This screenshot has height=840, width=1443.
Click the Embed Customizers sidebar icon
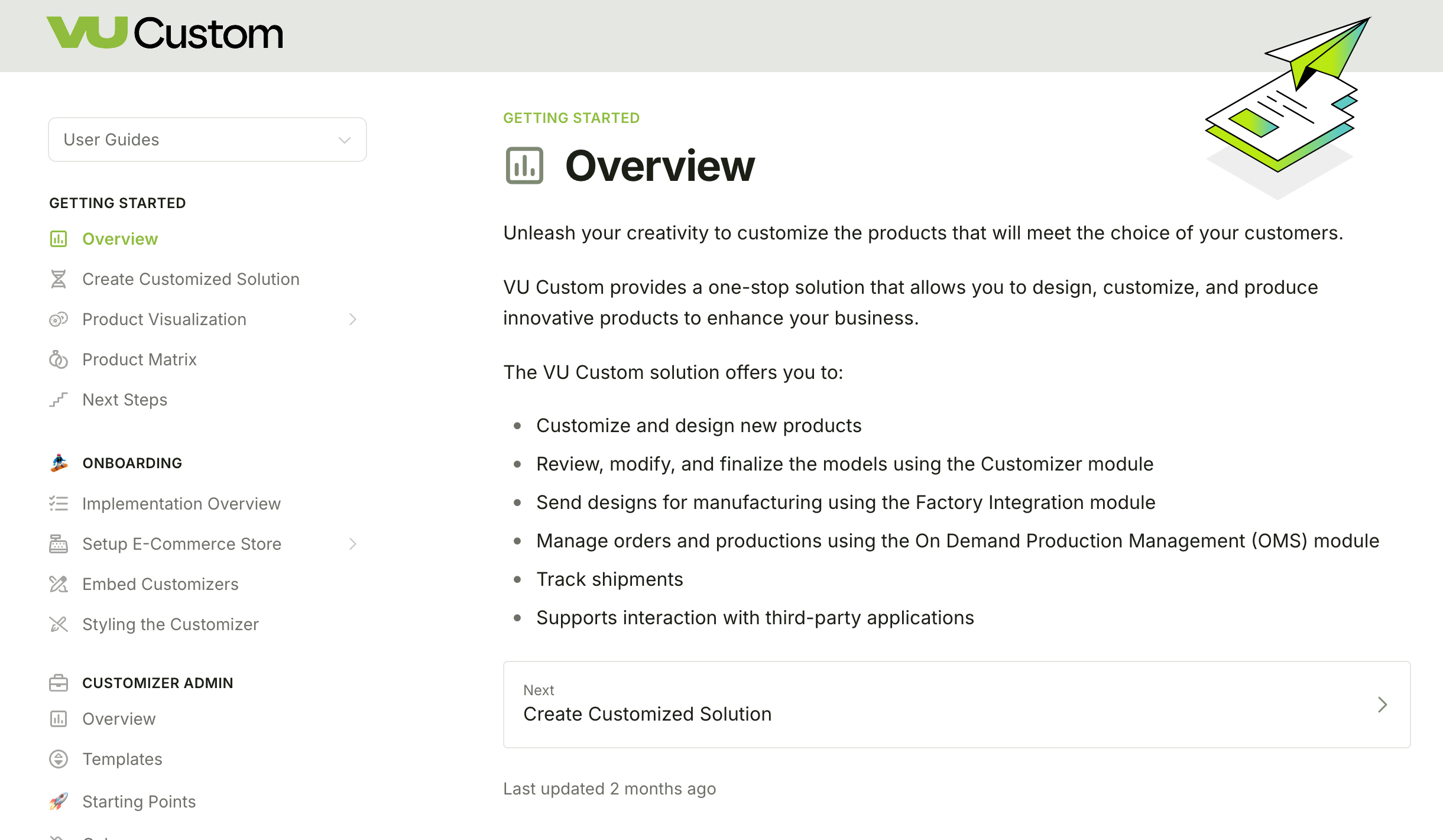click(58, 584)
